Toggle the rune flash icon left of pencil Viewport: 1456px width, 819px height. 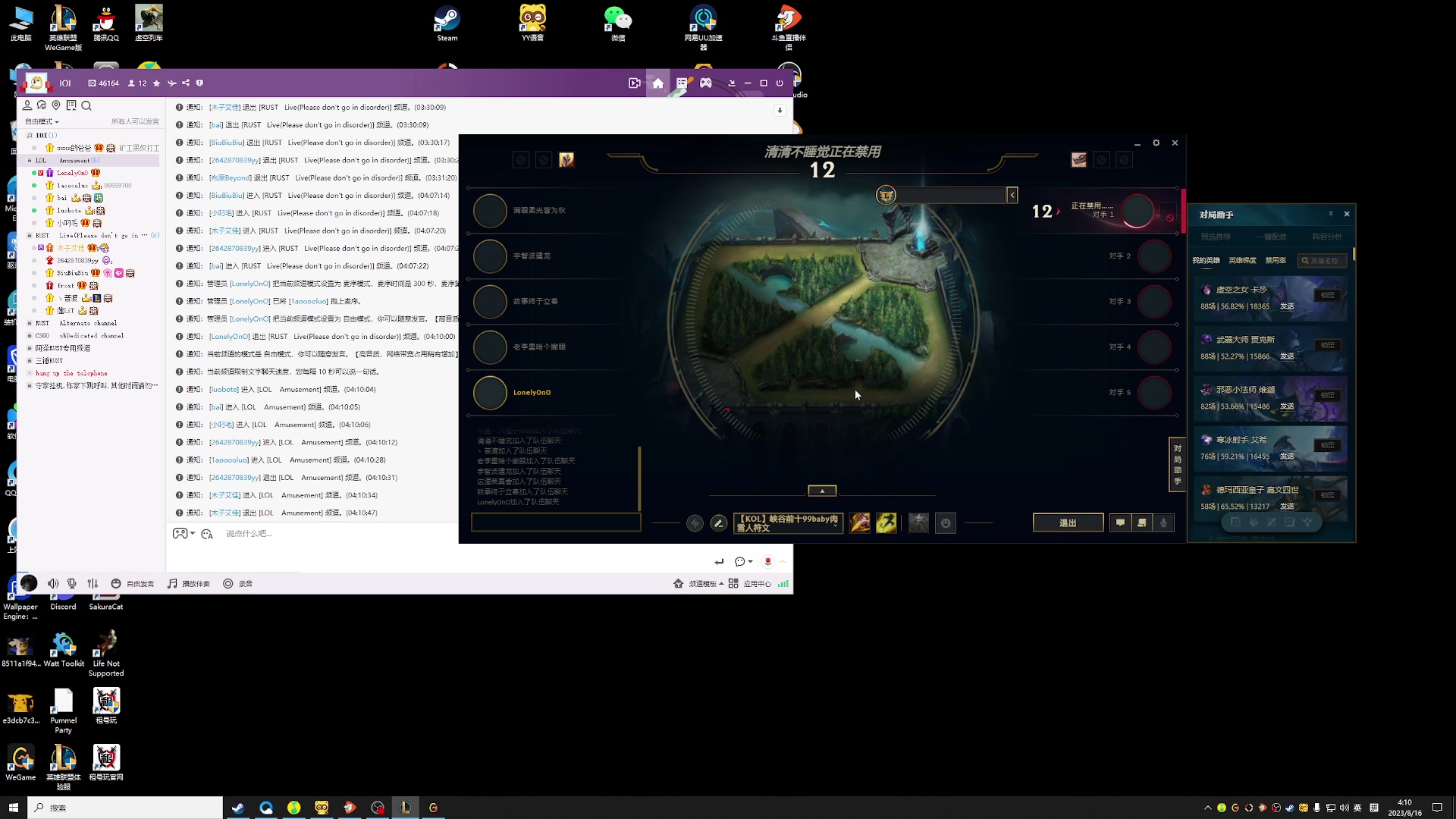695,523
